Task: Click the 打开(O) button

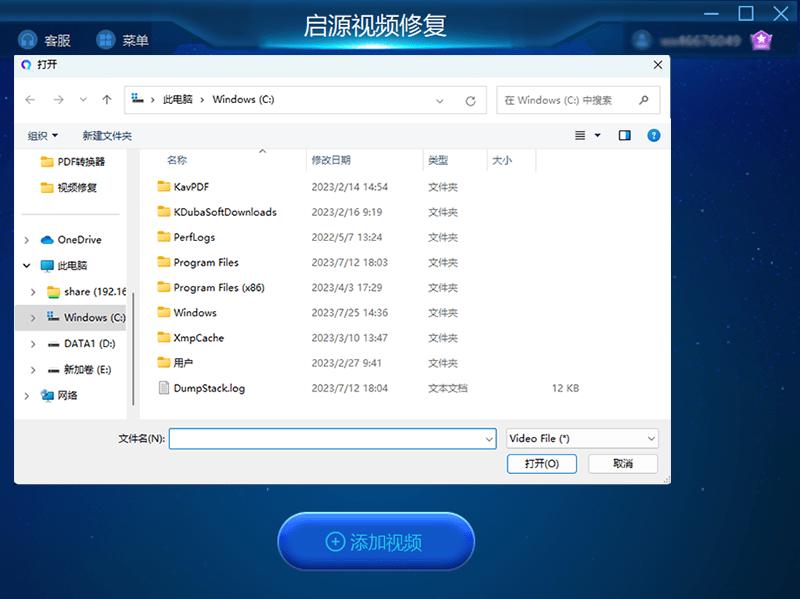Action: point(541,464)
